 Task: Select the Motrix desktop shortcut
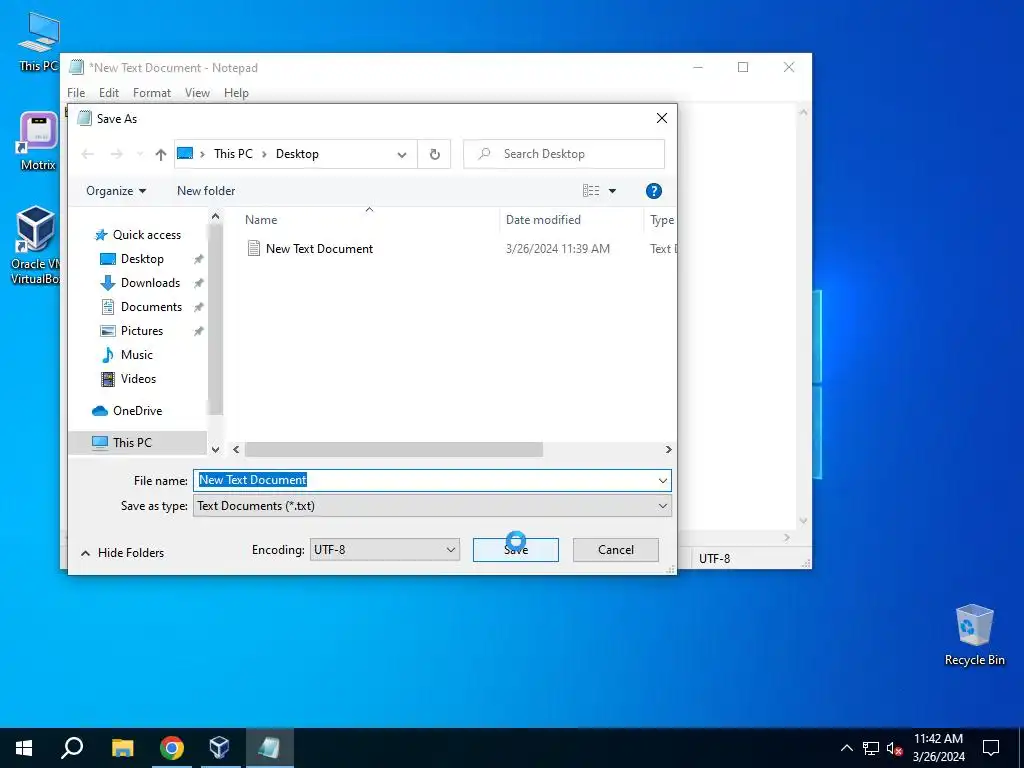click(38, 140)
